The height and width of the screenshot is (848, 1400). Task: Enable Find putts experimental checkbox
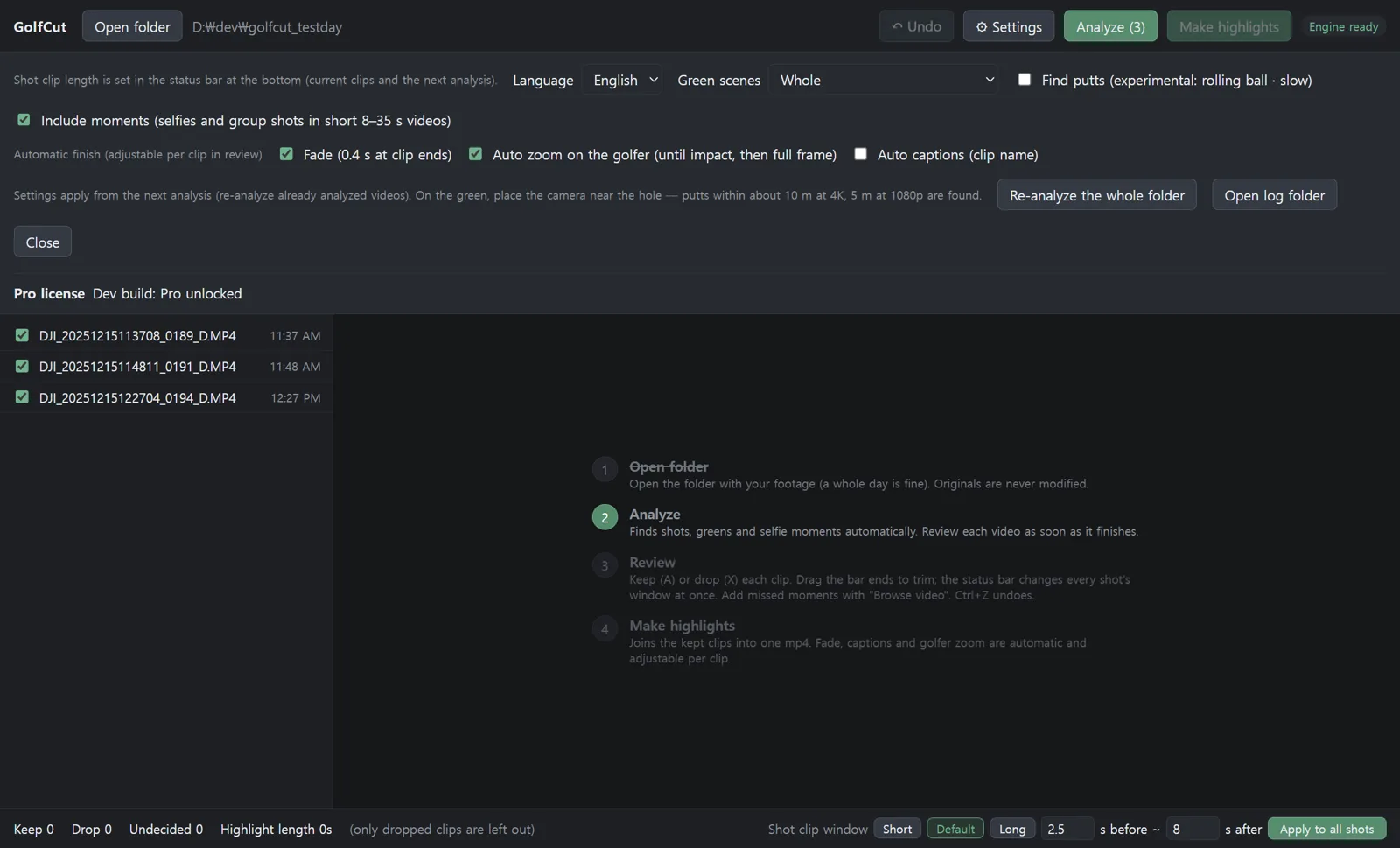(1025, 79)
